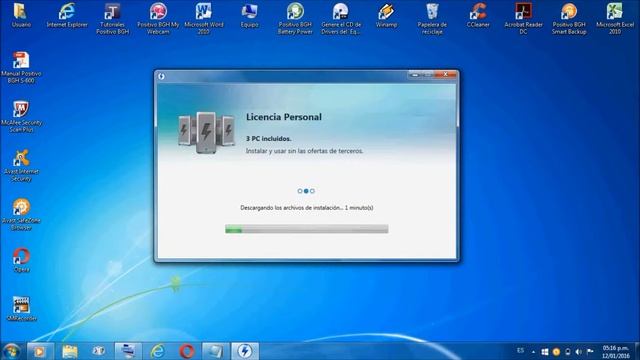Screen dimensions: 640x360
Task: Click the orange Avast tray icon
Action: pyautogui.click(x=556, y=351)
